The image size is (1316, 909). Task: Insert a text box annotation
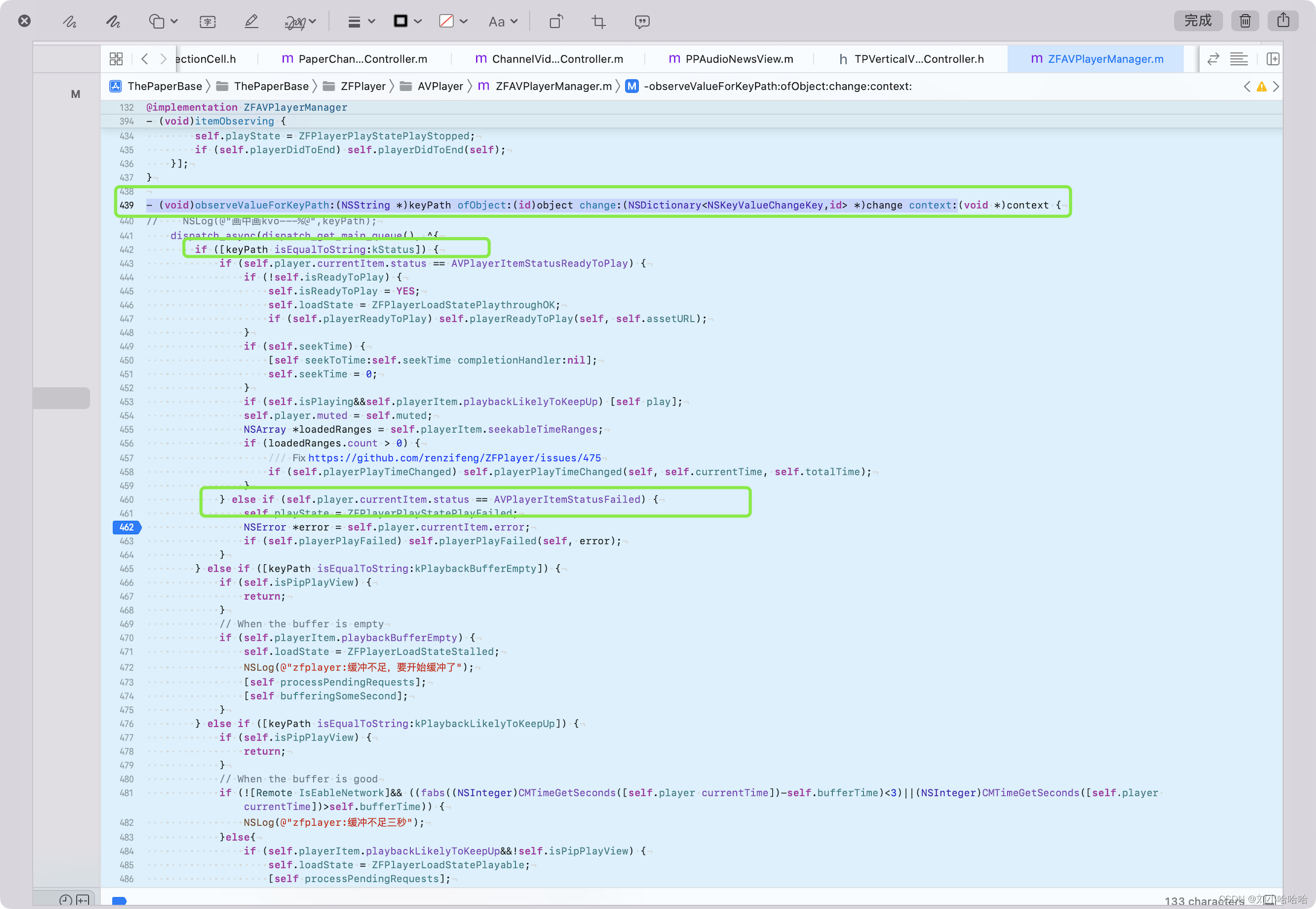point(208,22)
